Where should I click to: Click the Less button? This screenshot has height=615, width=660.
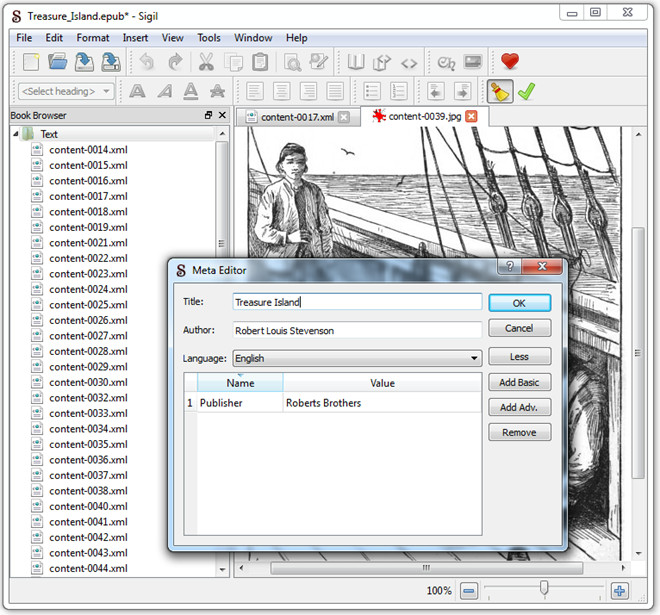coord(519,357)
